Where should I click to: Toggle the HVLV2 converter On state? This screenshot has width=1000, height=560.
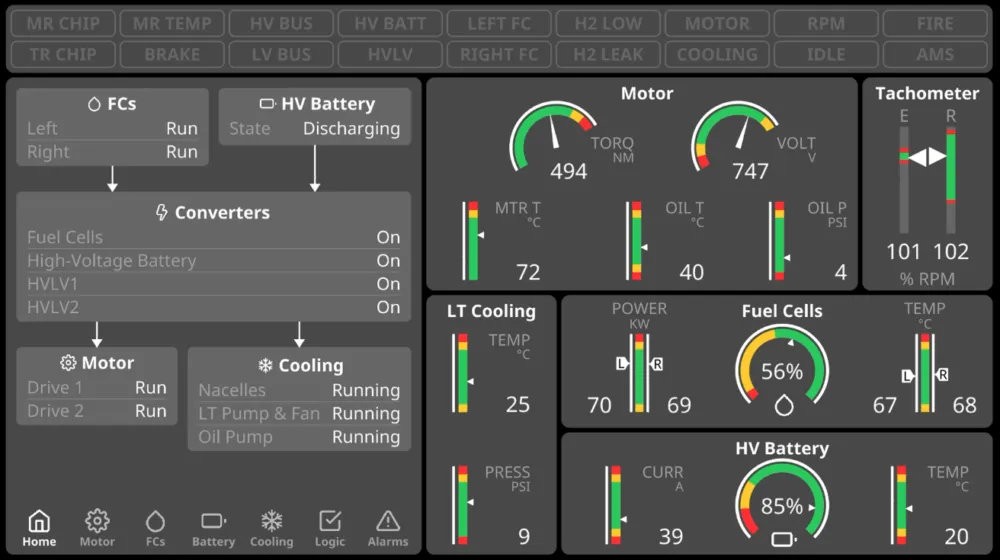pyautogui.click(x=388, y=307)
